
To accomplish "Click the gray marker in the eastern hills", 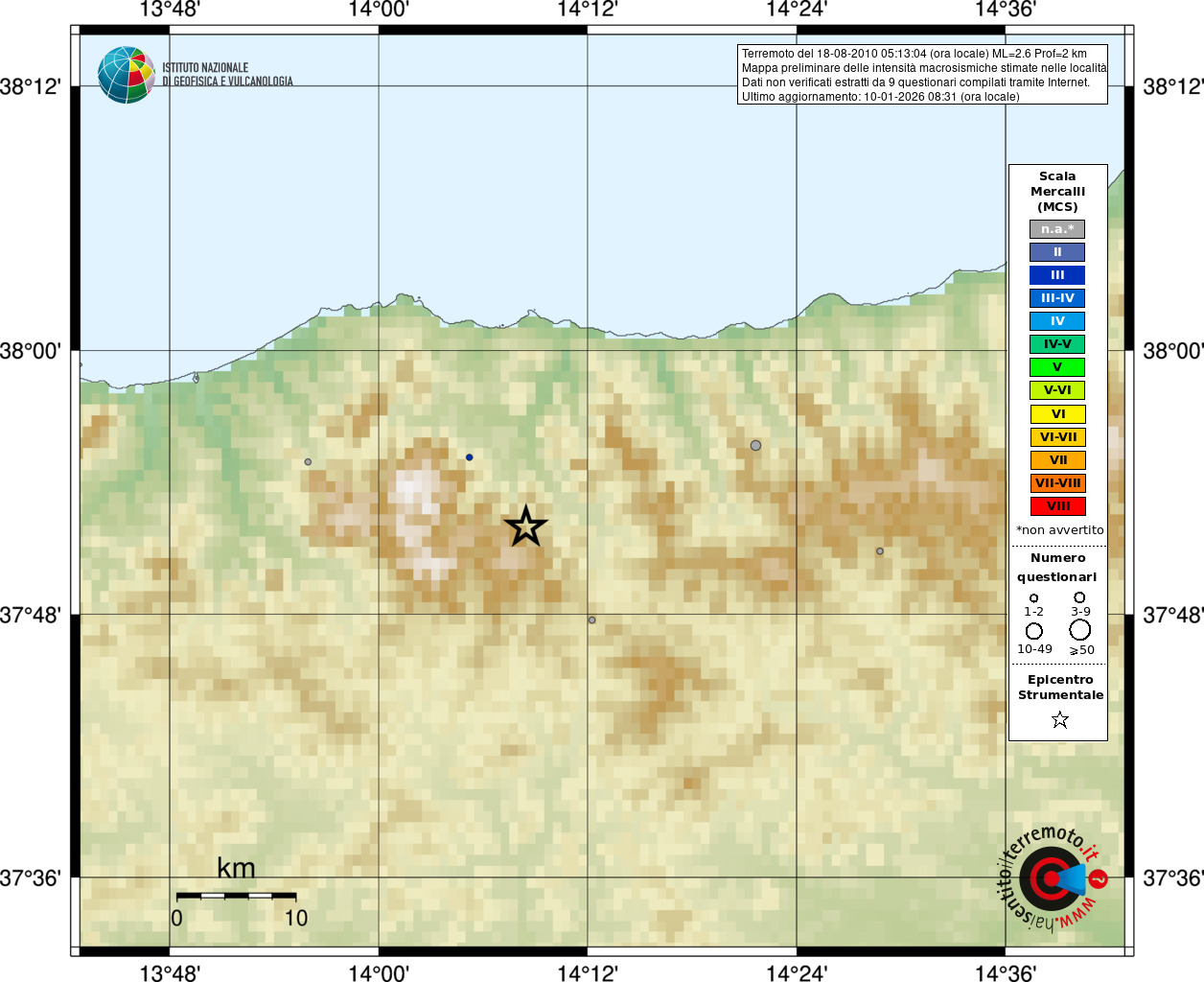I will pyautogui.click(x=880, y=551).
